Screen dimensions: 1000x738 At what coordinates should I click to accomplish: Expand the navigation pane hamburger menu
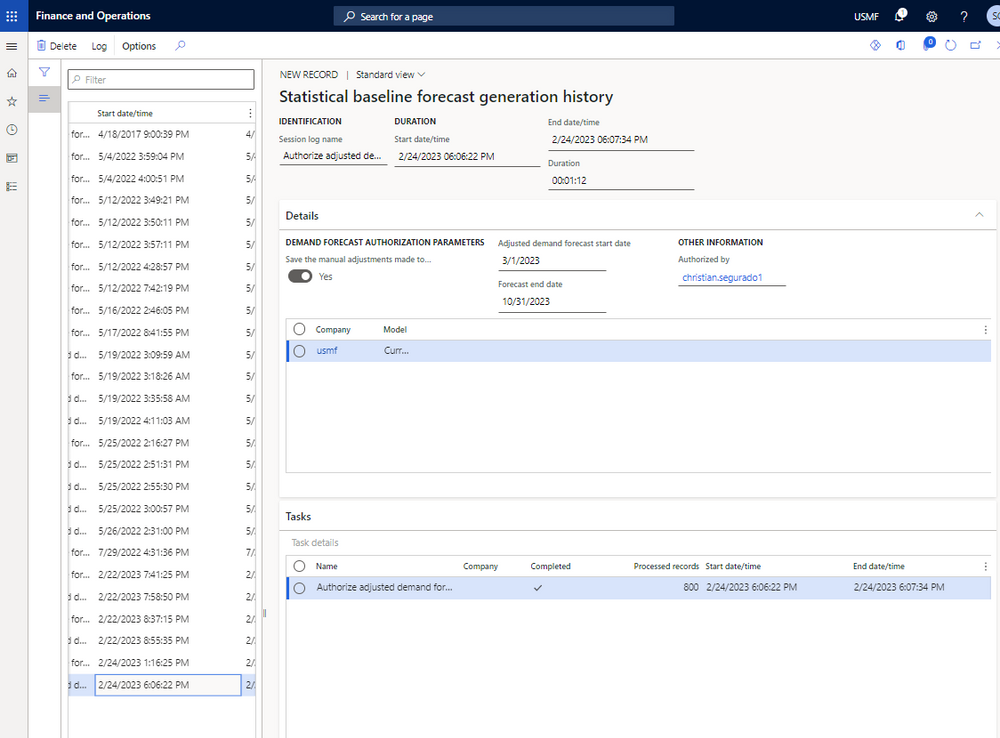coord(12,46)
